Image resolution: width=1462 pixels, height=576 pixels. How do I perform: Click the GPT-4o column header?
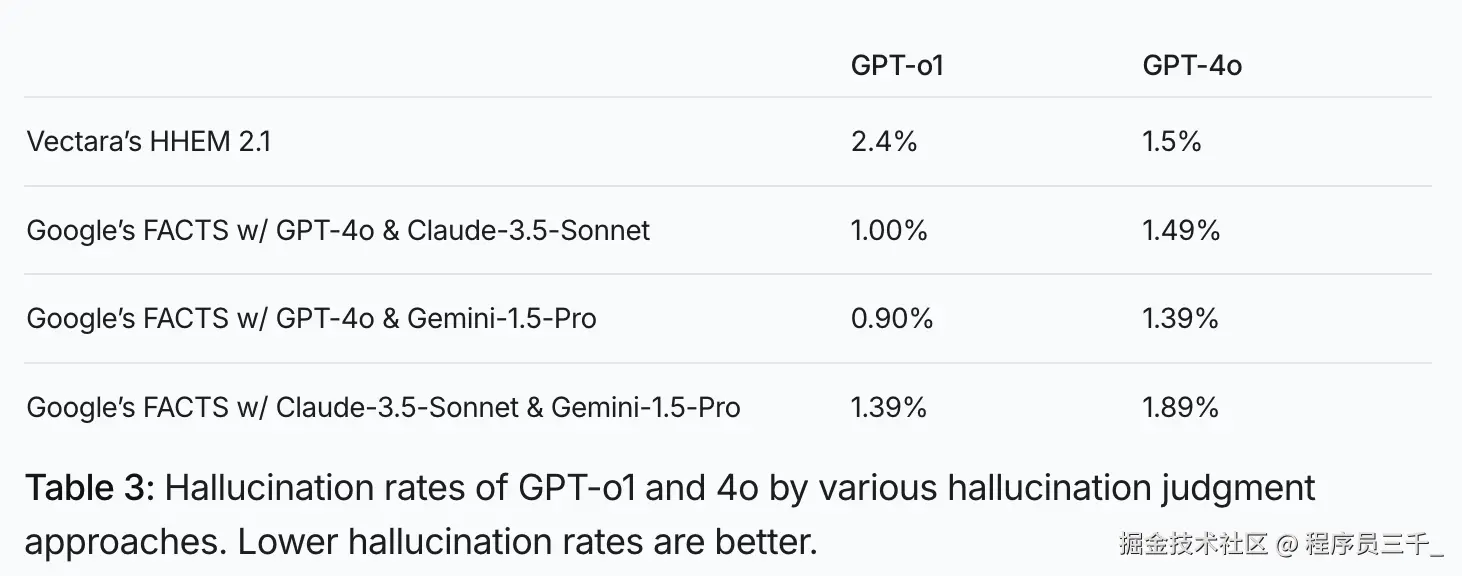tap(1192, 66)
